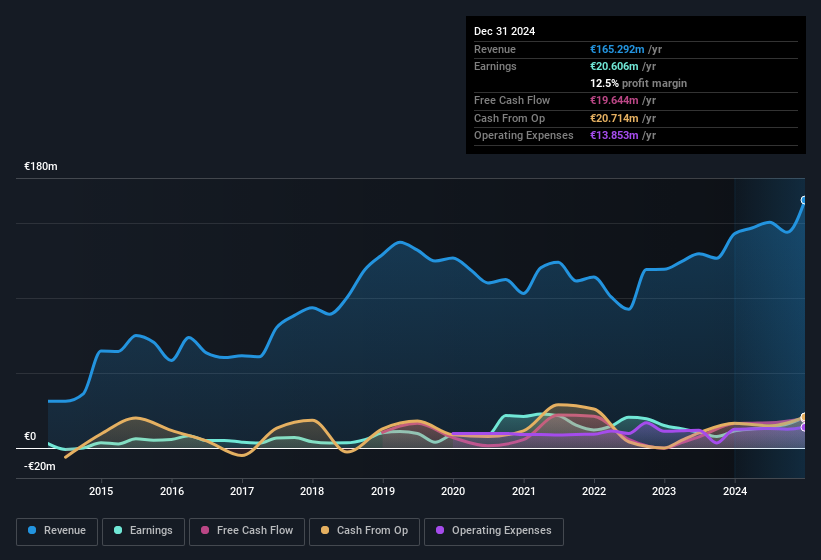Toggle the Cash From Op legend button
The height and width of the screenshot is (560, 821).
click(364, 531)
